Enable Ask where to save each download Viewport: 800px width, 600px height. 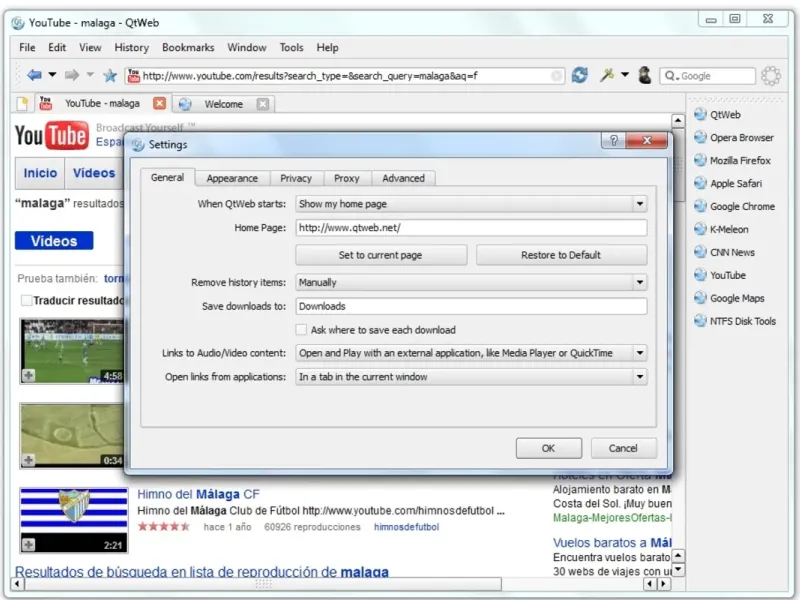(301, 330)
